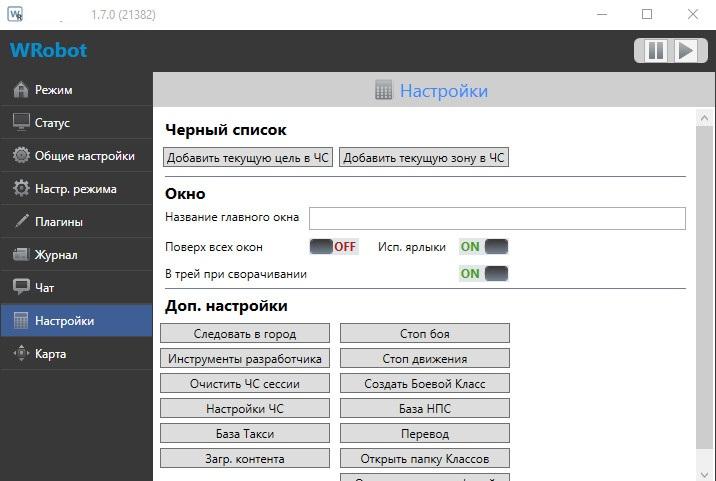Click the house icon beside Режим
Viewport: 716px width, 481px height.
point(21,90)
